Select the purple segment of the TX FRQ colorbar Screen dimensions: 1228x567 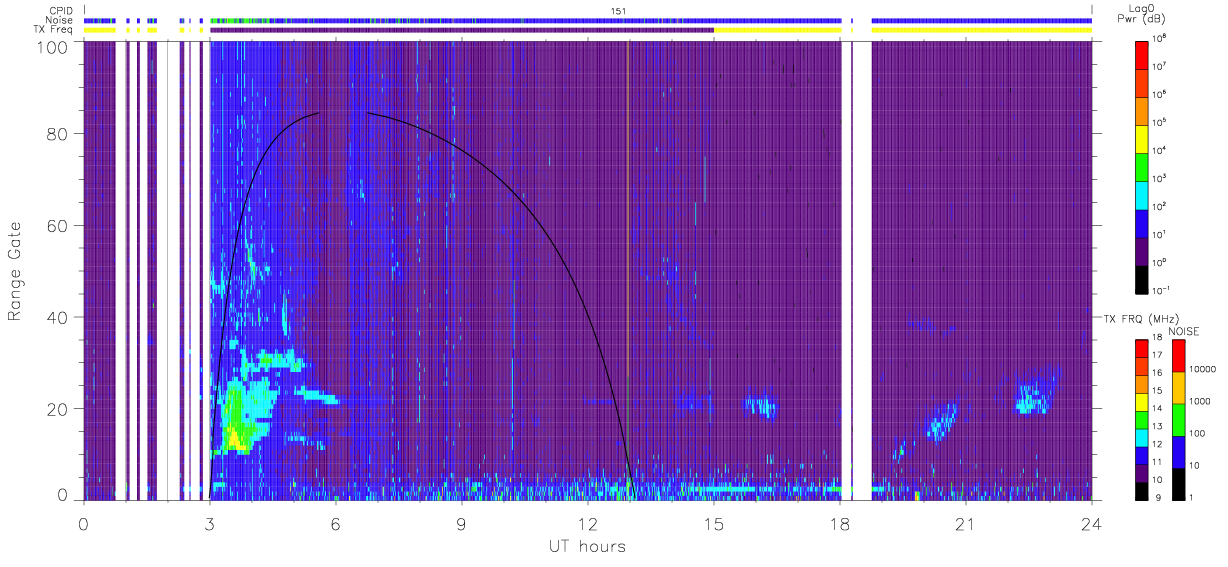[1141, 471]
